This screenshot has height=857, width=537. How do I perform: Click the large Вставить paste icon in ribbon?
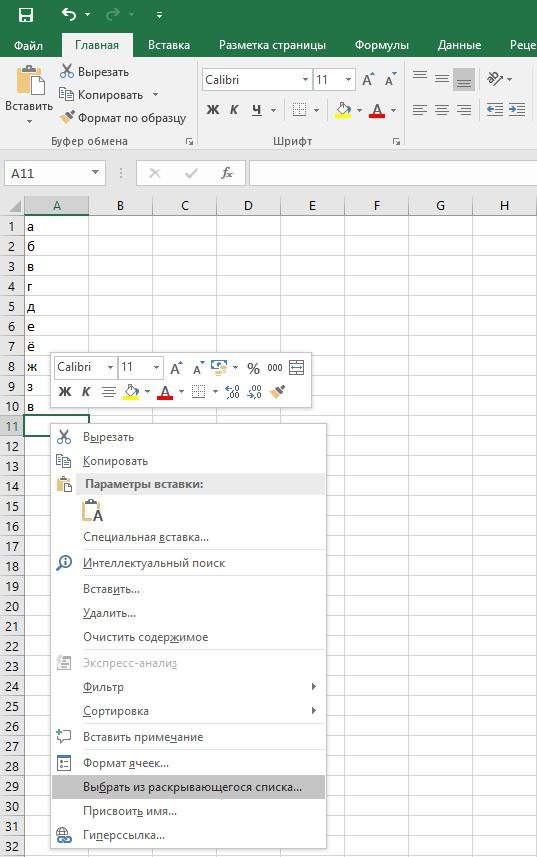tap(30, 80)
